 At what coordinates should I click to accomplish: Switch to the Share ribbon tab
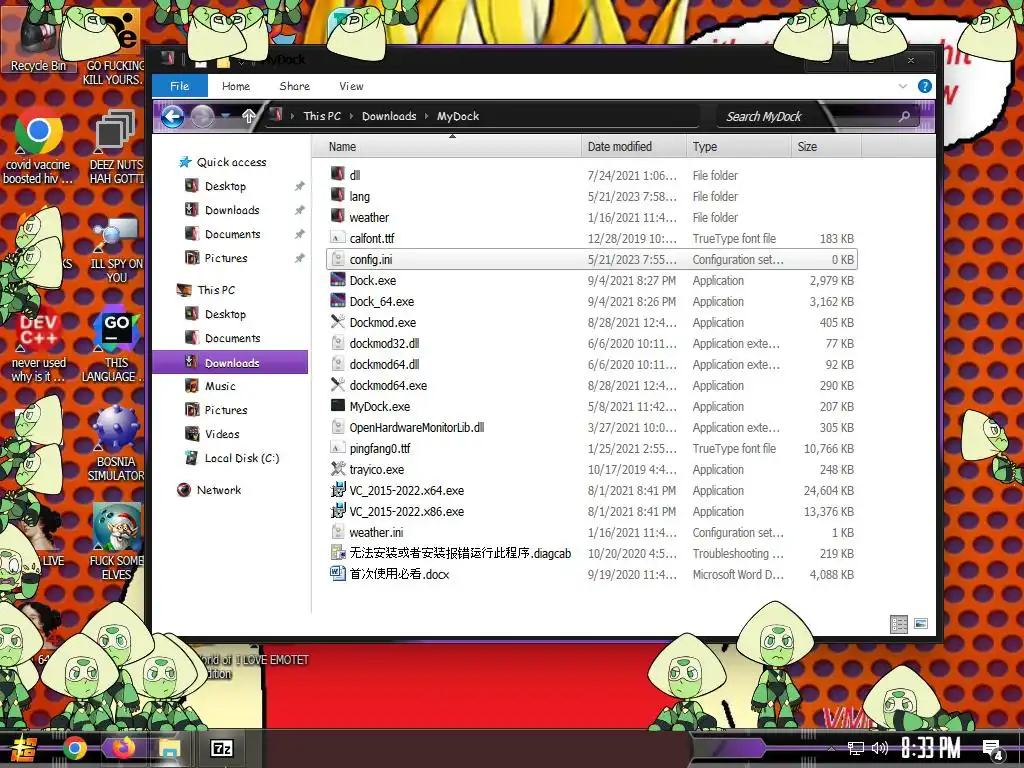[x=295, y=86]
